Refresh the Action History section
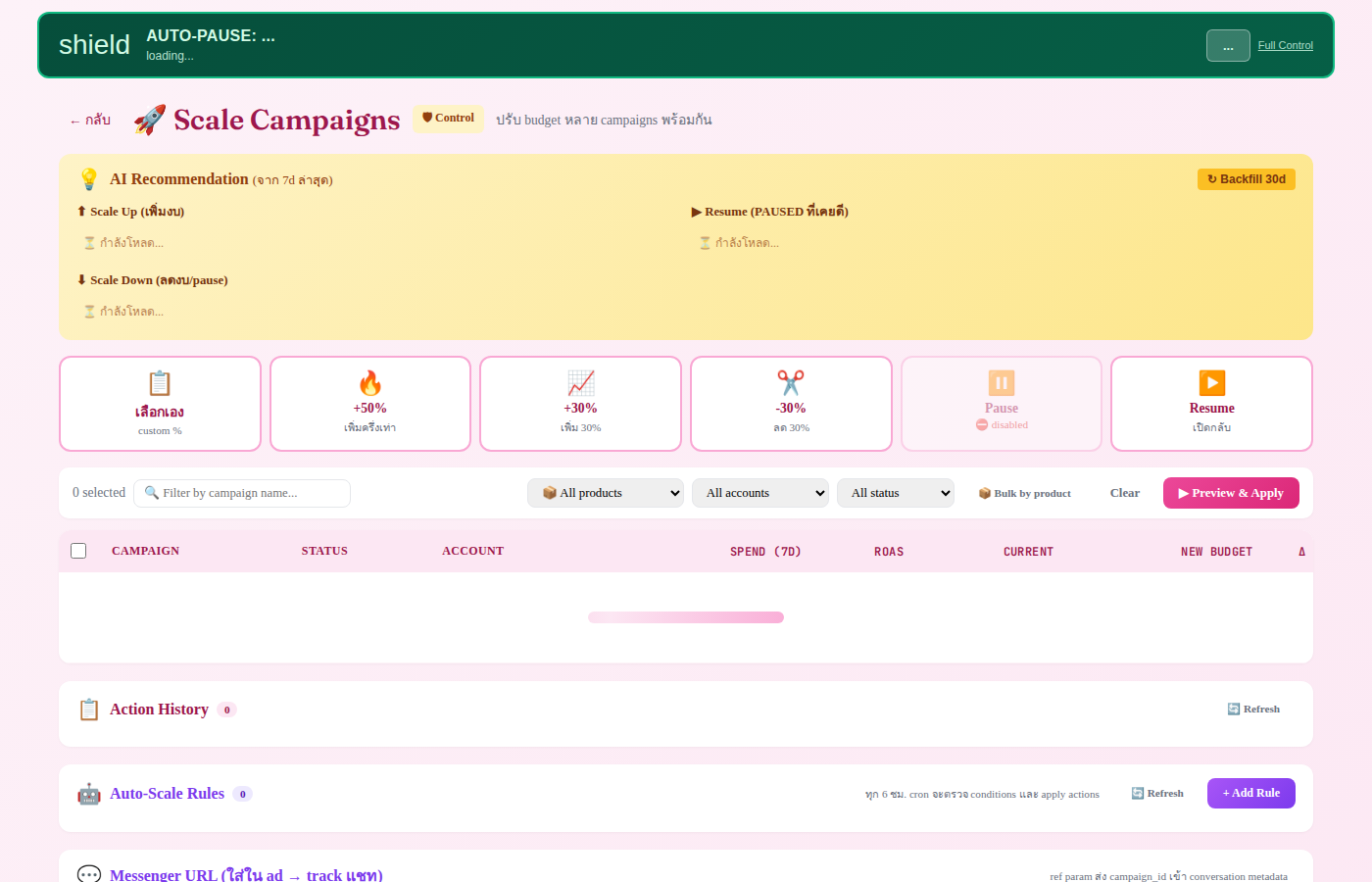Viewport: 1372px width, 882px height. click(x=1253, y=709)
